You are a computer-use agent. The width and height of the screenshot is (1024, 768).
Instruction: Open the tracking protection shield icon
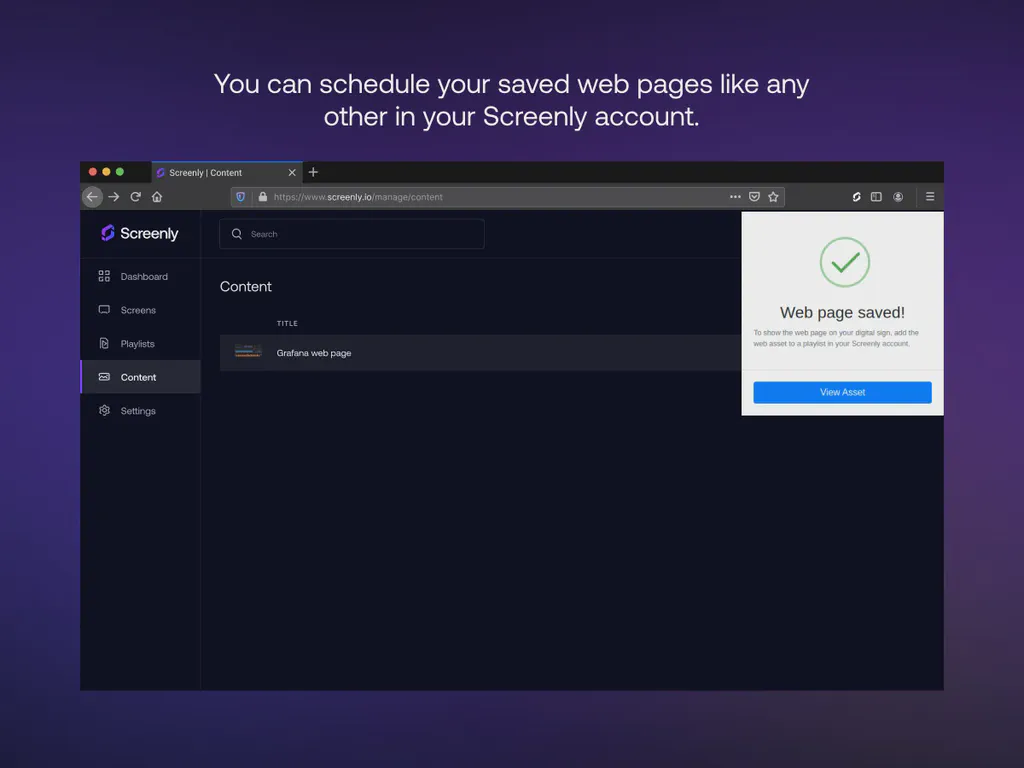tap(240, 197)
